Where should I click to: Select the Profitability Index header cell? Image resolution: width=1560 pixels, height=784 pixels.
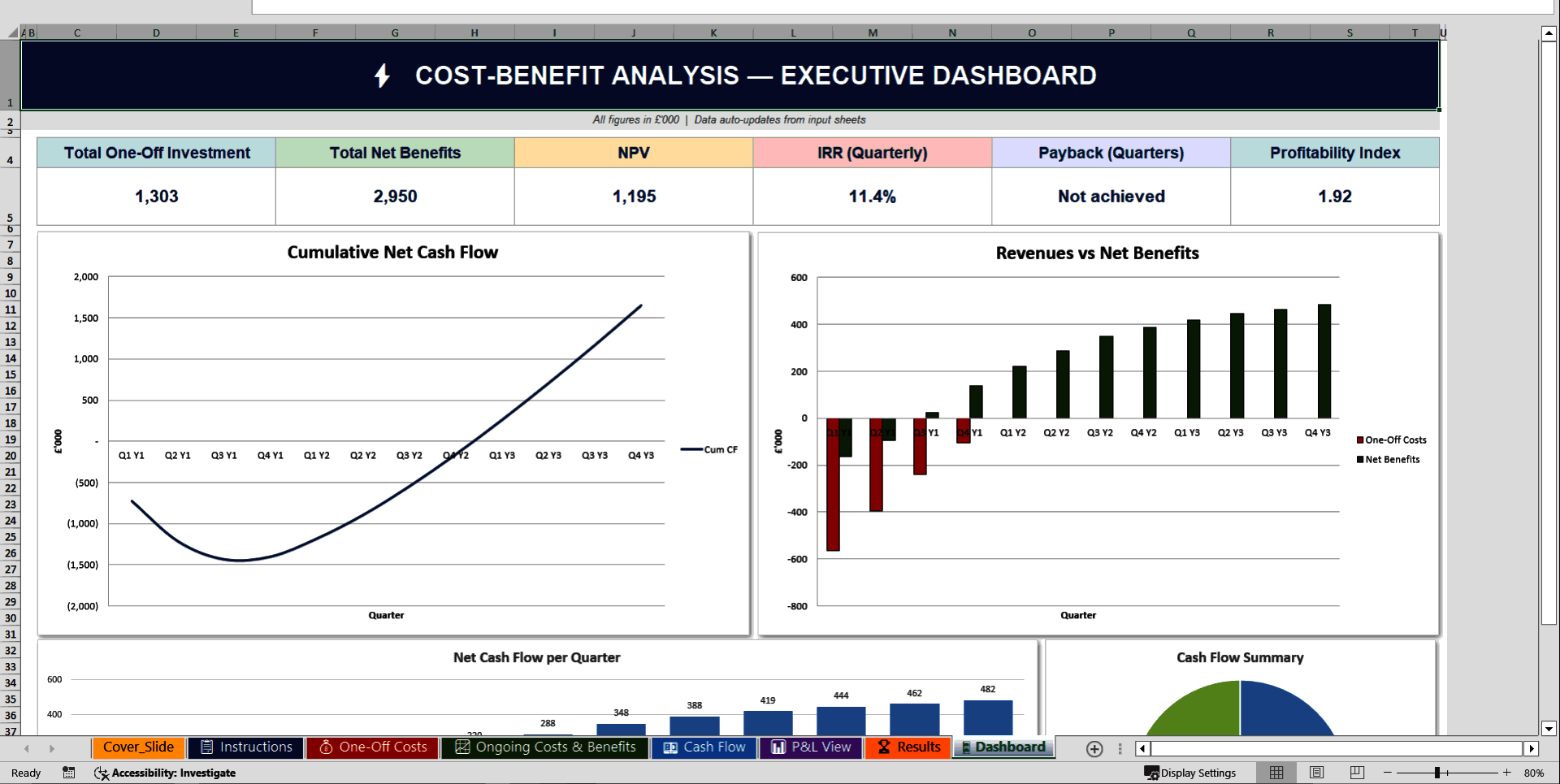pos(1335,153)
